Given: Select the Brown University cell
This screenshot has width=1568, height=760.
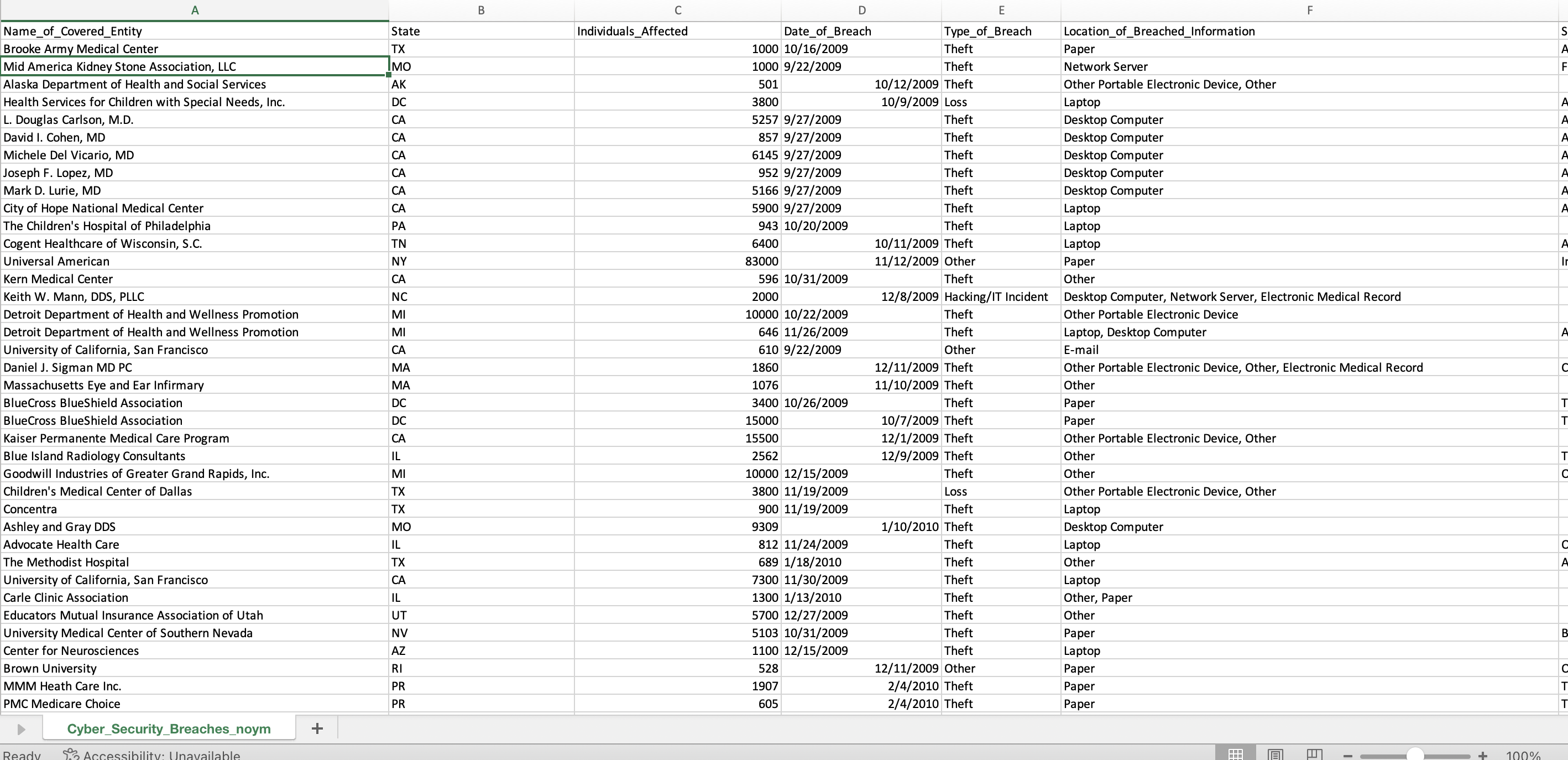Looking at the screenshot, I should (195, 668).
